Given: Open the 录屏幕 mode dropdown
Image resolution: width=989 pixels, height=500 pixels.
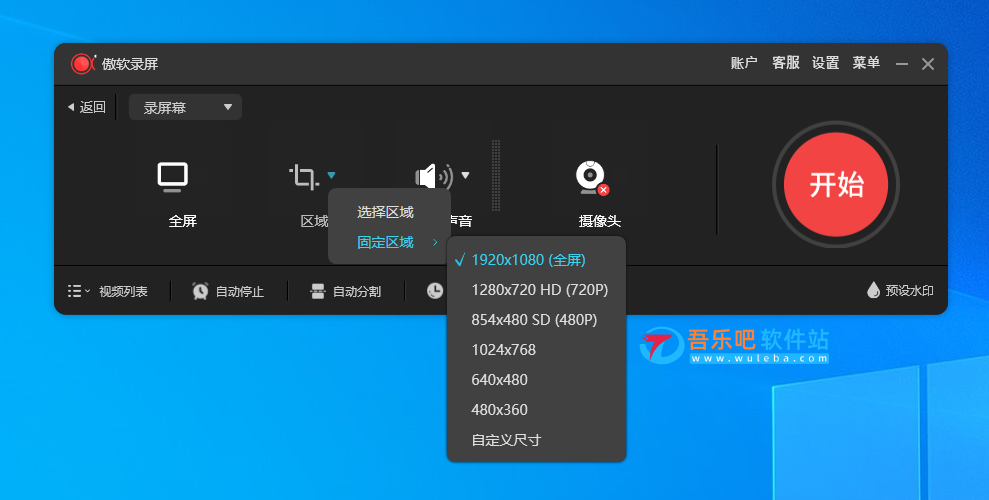Looking at the screenshot, I should coord(185,107).
